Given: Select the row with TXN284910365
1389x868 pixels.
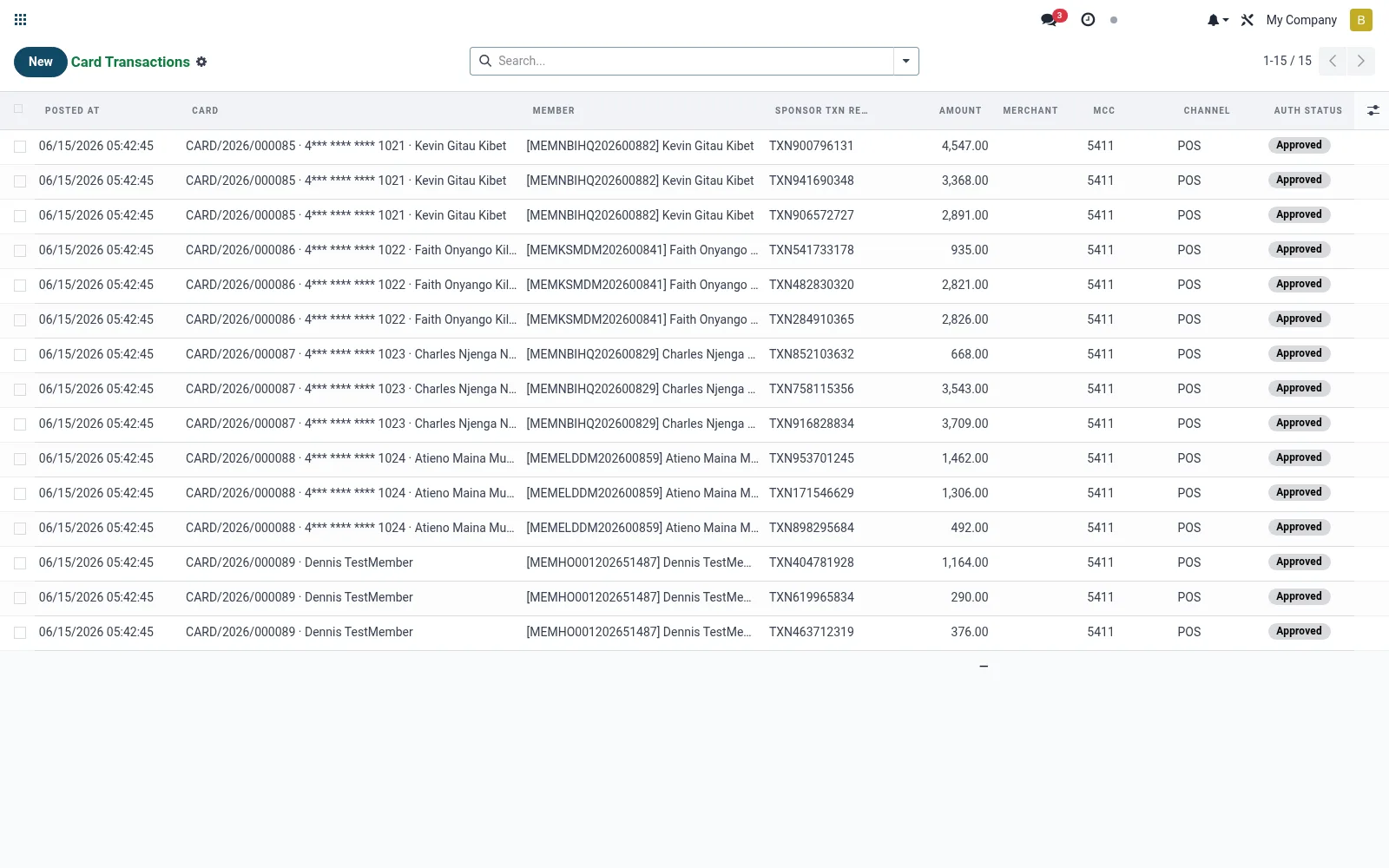Looking at the screenshot, I should (x=20, y=320).
